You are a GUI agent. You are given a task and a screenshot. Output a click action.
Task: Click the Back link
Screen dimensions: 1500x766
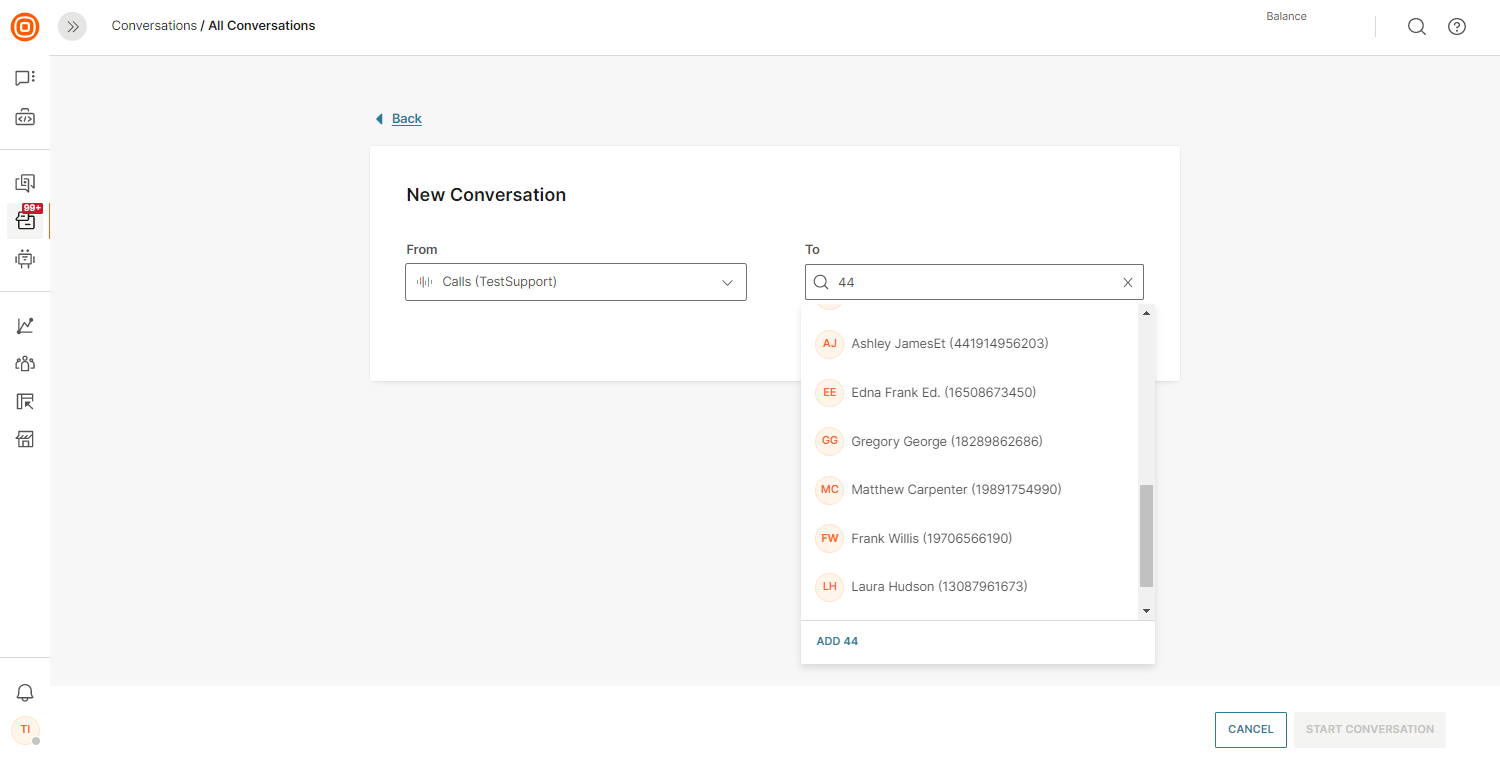tap(406, 119)
